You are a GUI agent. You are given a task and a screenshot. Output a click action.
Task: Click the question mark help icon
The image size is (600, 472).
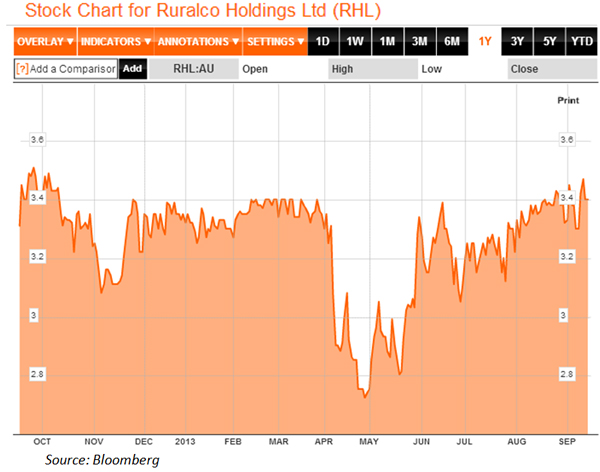click(21, 69)
